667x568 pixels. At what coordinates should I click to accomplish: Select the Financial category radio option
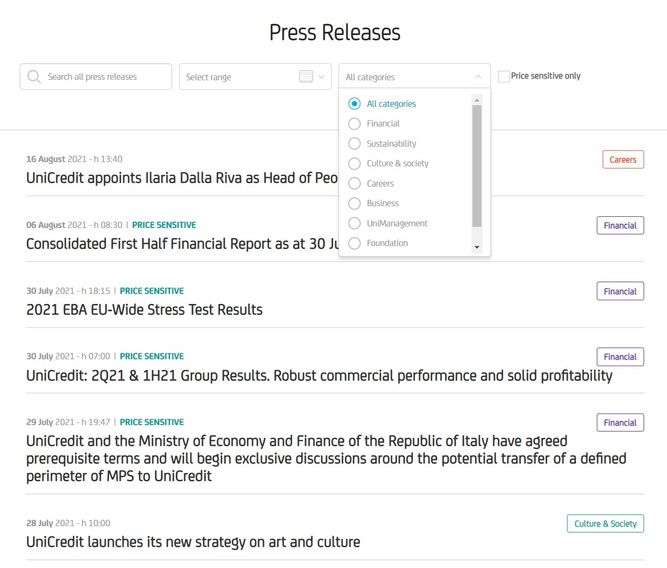(x=354, y=124)
